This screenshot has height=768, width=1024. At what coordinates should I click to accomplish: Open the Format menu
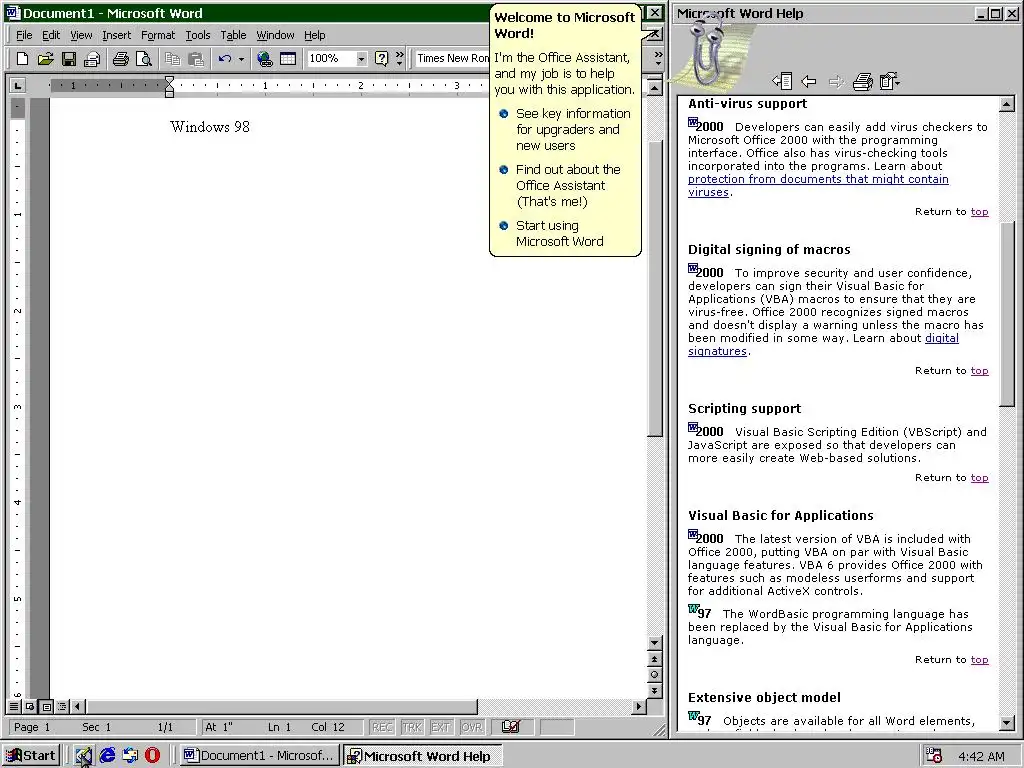pyautogui.click(x=158, y=35)
